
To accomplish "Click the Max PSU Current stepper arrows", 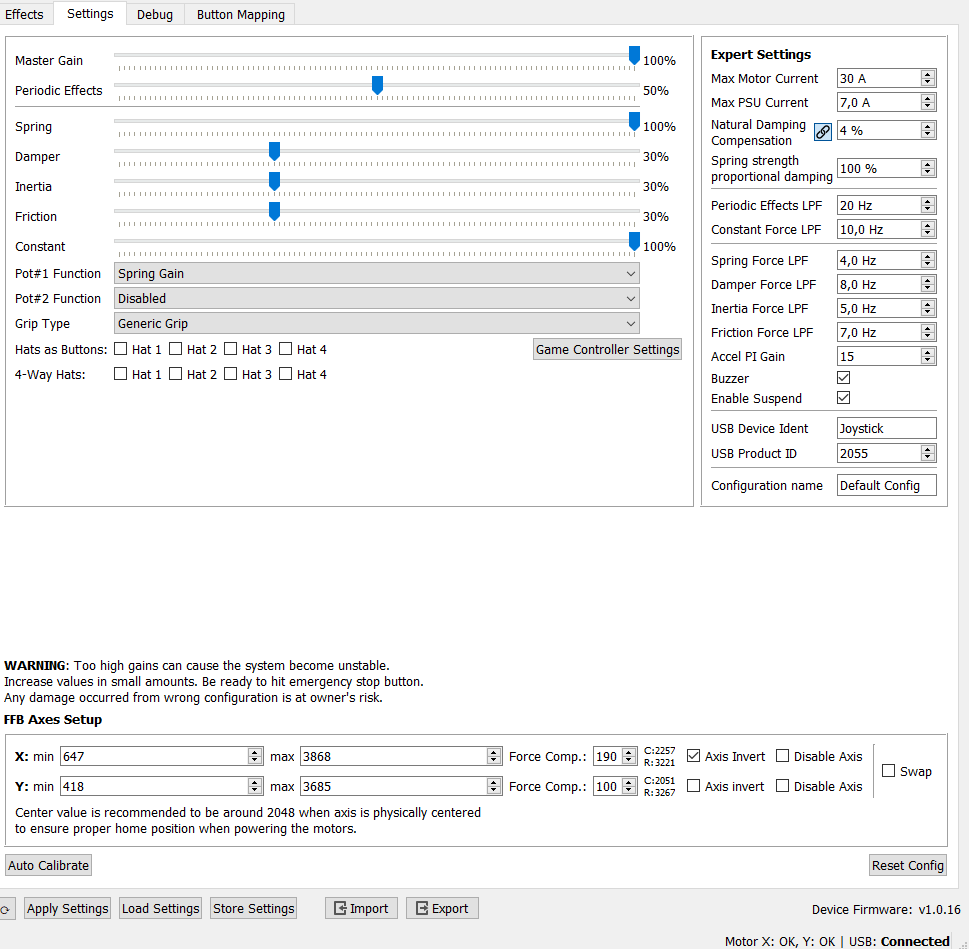I will pyautogui.click(x=927, y=103).
